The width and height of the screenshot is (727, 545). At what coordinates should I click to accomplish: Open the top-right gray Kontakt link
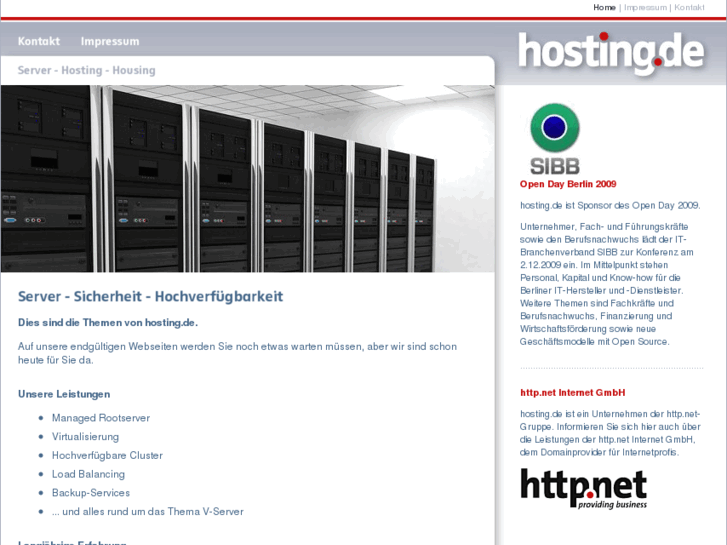point(689,7)
